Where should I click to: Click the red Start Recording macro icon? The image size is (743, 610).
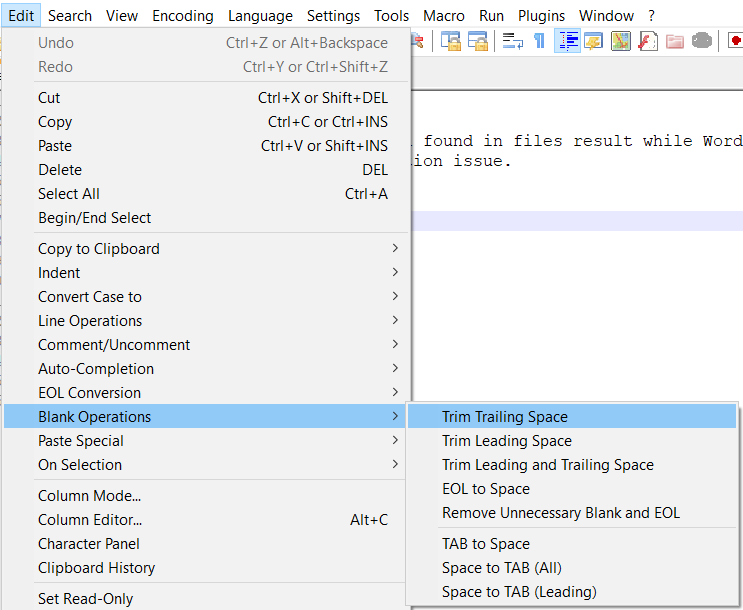tap(736, 41)
